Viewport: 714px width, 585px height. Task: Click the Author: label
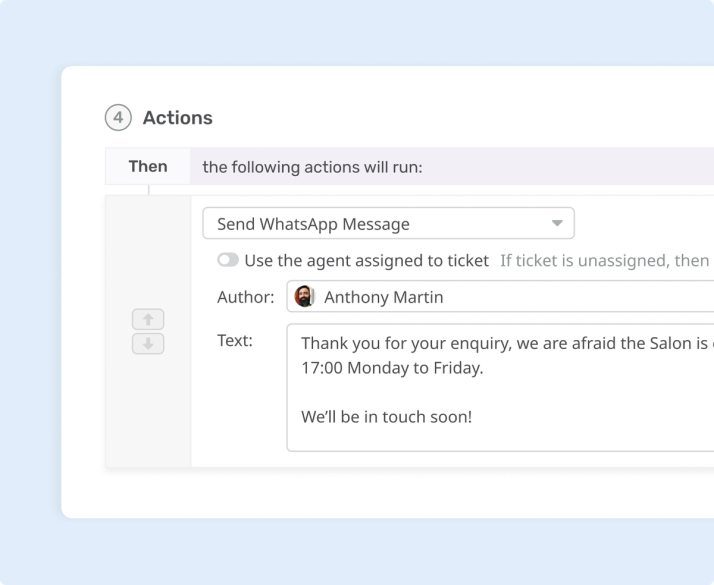coord(246,297)
